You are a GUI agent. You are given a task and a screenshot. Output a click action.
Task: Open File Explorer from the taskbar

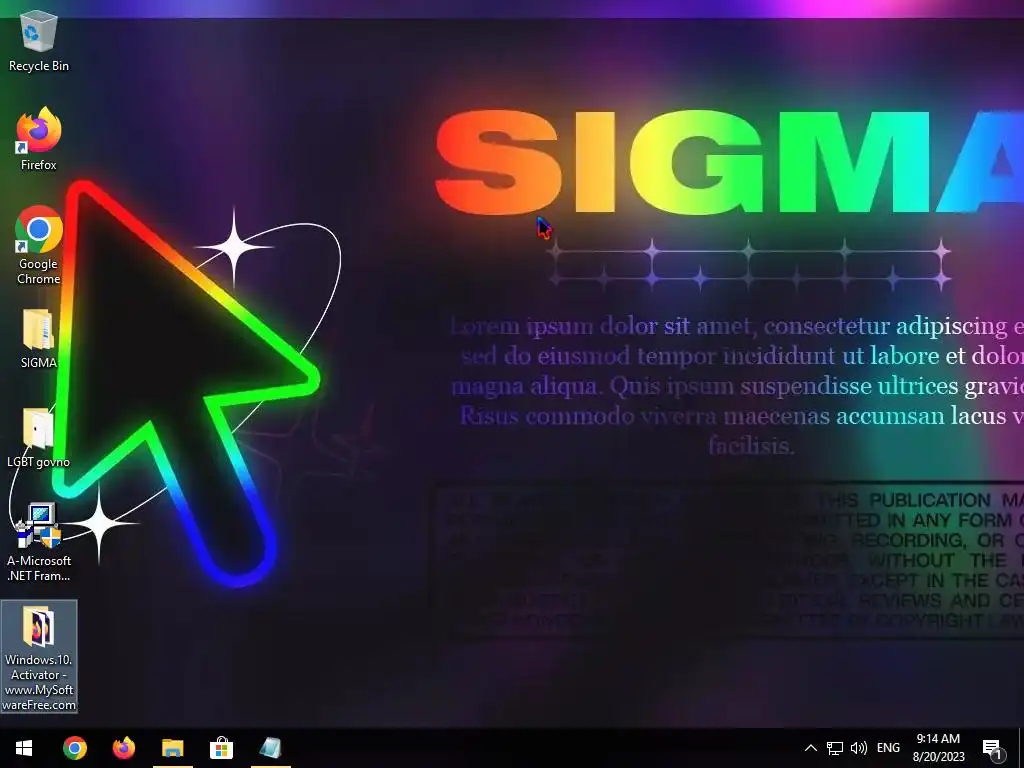(x=172, y=748)
